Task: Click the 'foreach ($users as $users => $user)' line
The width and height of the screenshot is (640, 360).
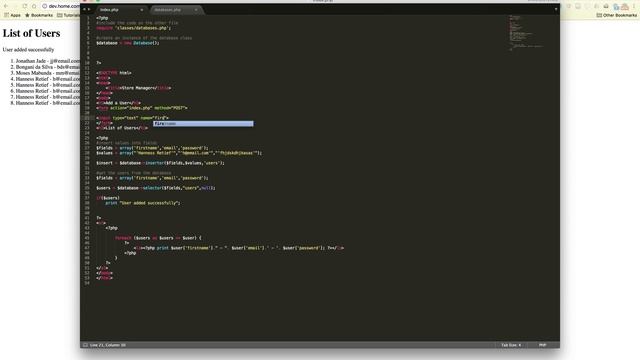Action: [158, 238]
